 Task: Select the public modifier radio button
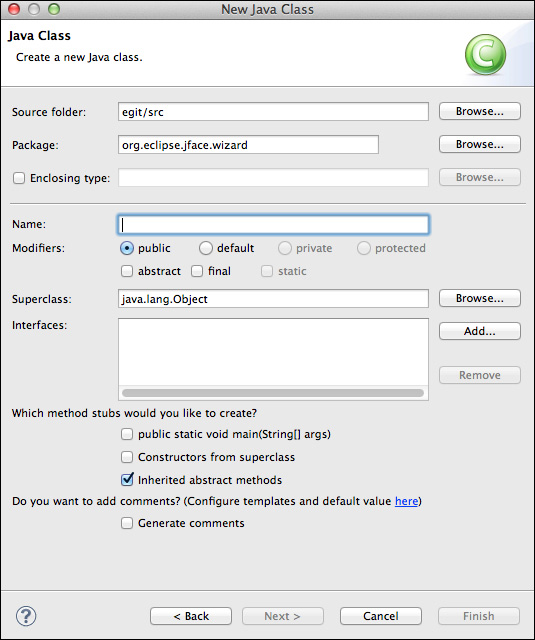[x=127, y=248]
